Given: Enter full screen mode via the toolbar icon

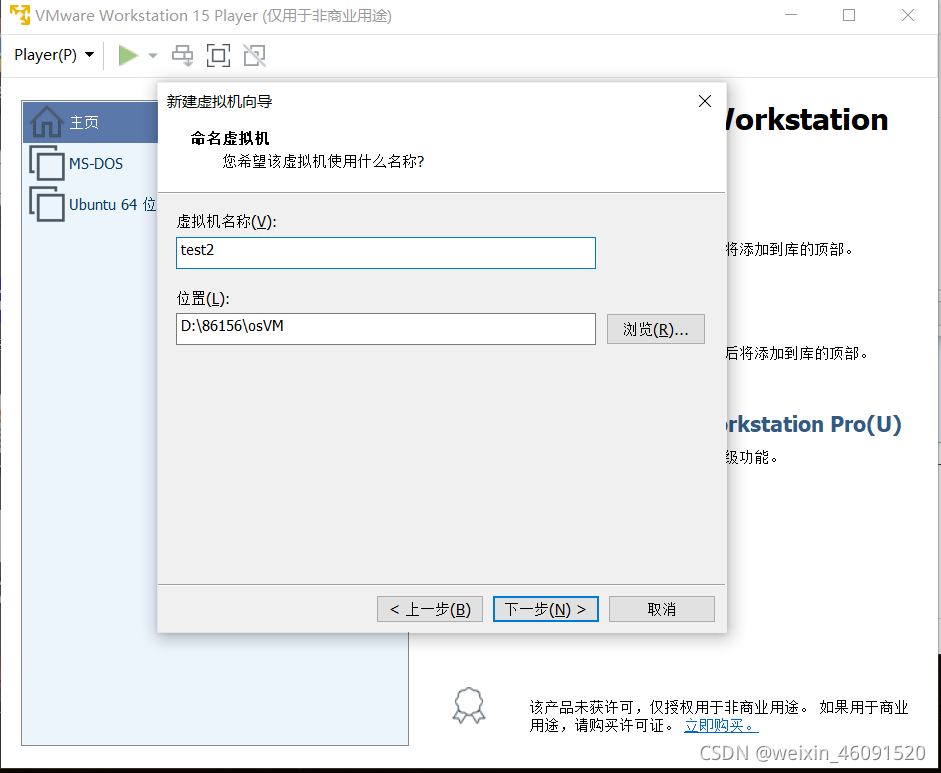Looking at the screenshot, I should click(218, 55).
